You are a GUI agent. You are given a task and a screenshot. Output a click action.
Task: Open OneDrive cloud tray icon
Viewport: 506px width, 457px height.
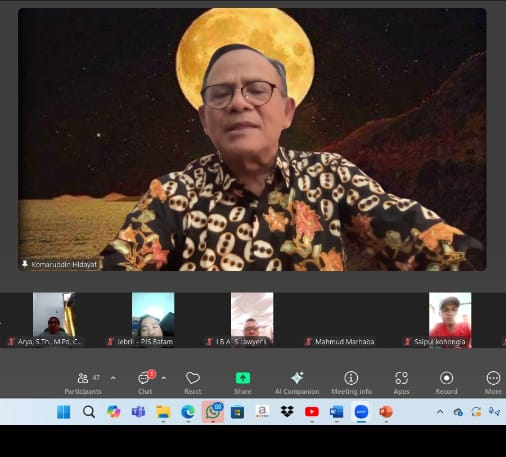(x=458, y=412)
